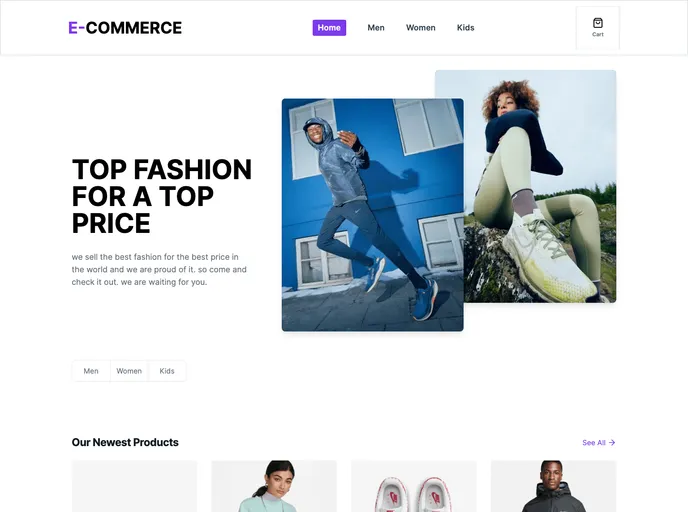Open the empty first product card

(x=134, y=486)
